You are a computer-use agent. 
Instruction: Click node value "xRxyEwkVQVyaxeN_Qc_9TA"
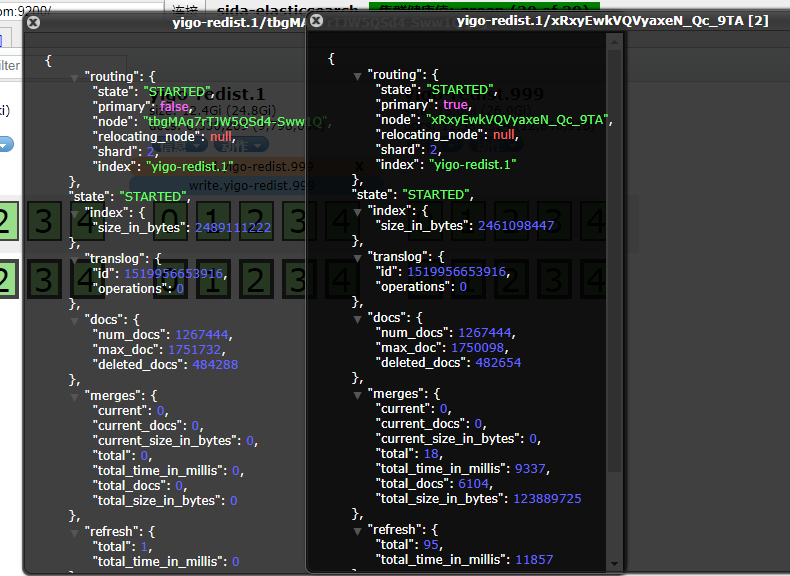pyautogui.click(x=517, y=119)
